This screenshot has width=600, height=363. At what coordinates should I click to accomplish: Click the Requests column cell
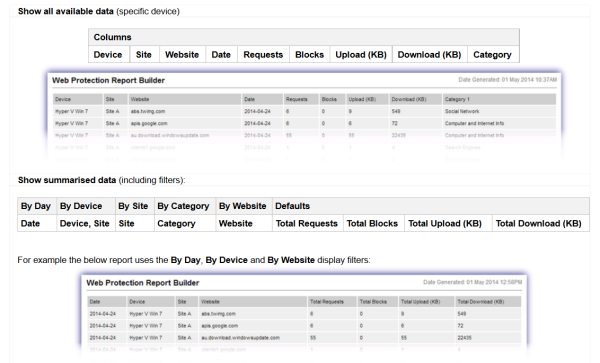click(x=263, y=55)
